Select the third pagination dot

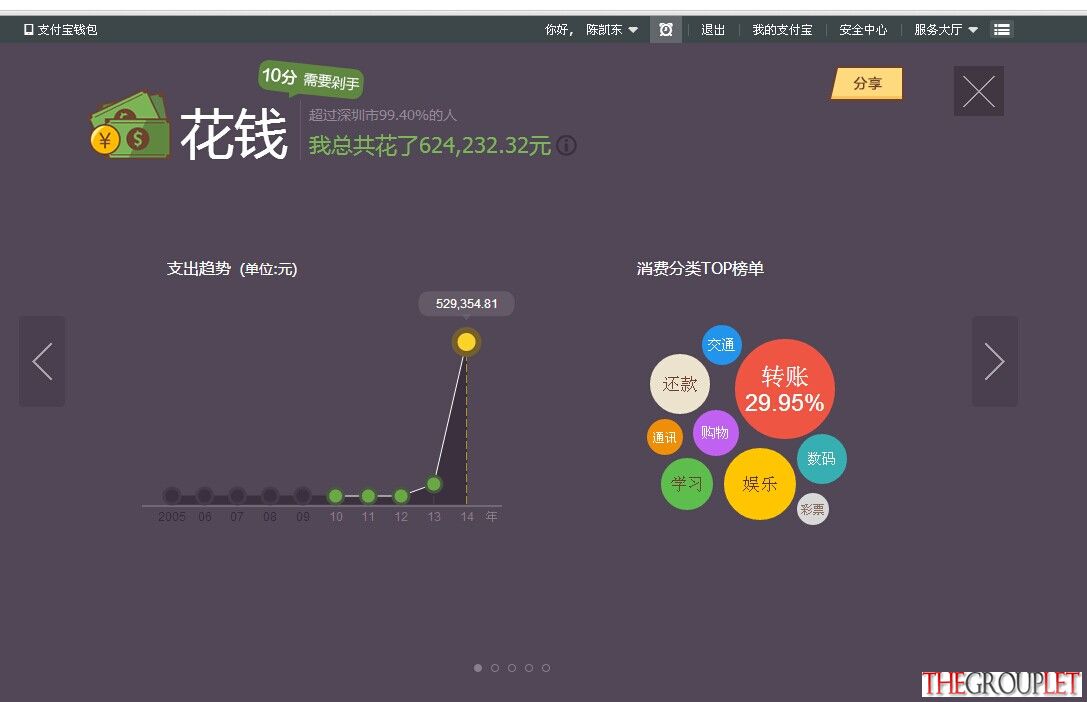click(512, 668)
